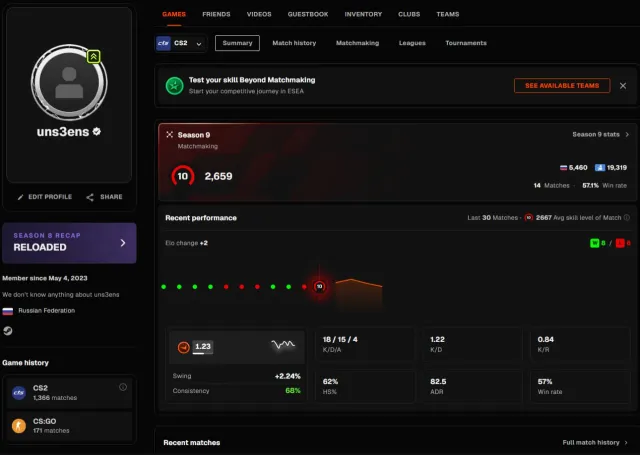
Task: Click See Available Teams button
Action: 562,86
